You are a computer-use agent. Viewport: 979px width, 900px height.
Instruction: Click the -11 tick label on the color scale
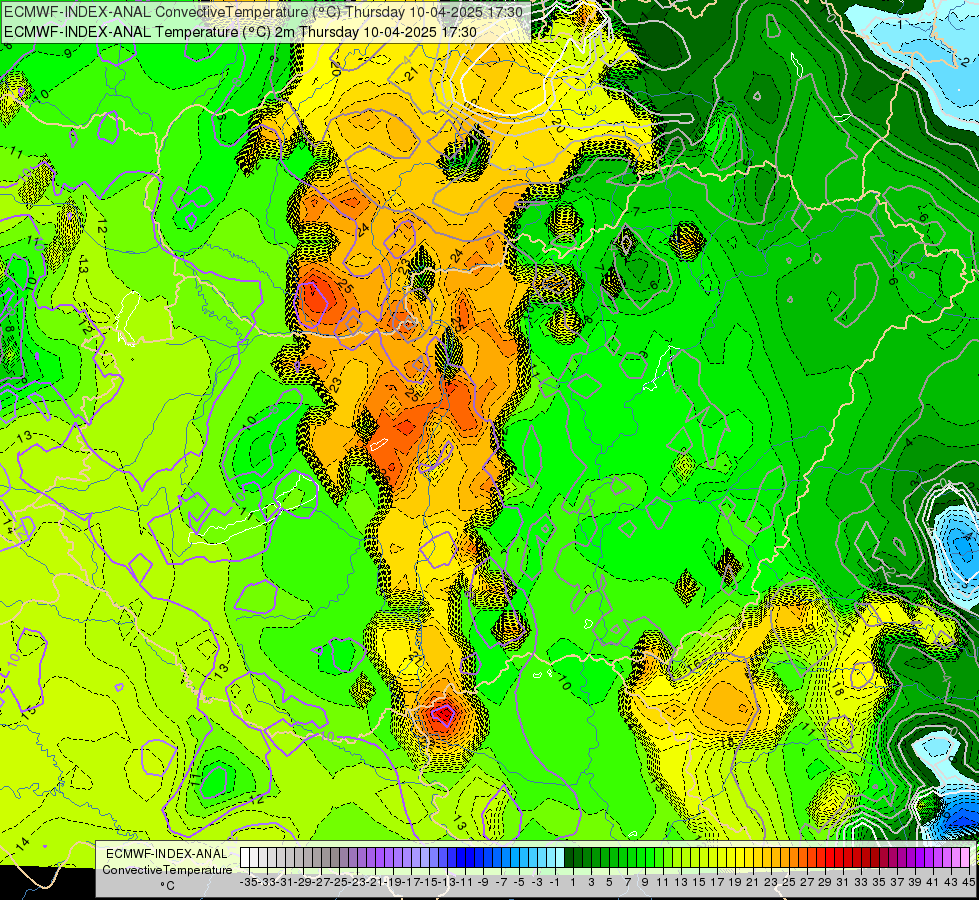465,883
